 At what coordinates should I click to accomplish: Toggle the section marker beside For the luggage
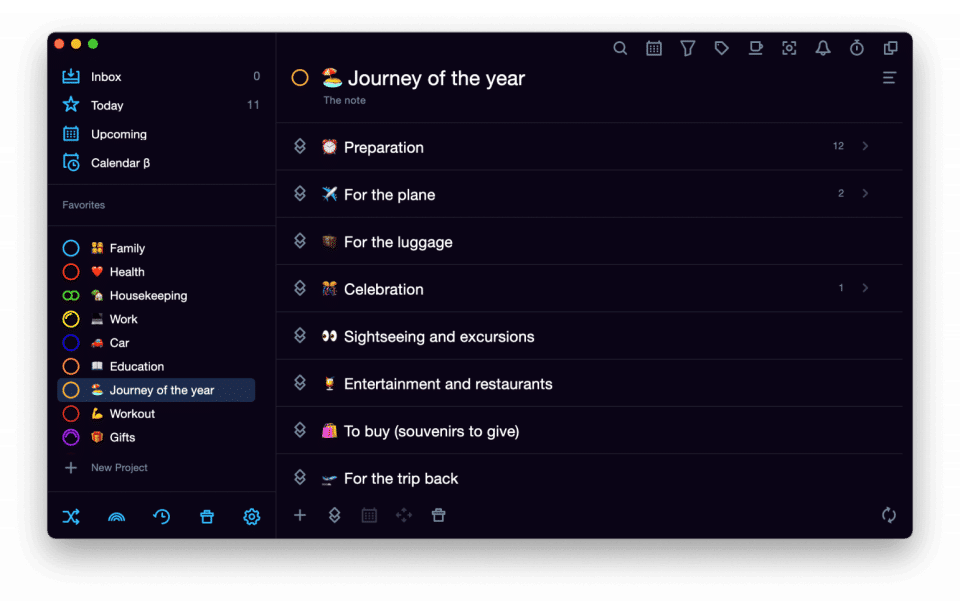click(x=299, y=241)
